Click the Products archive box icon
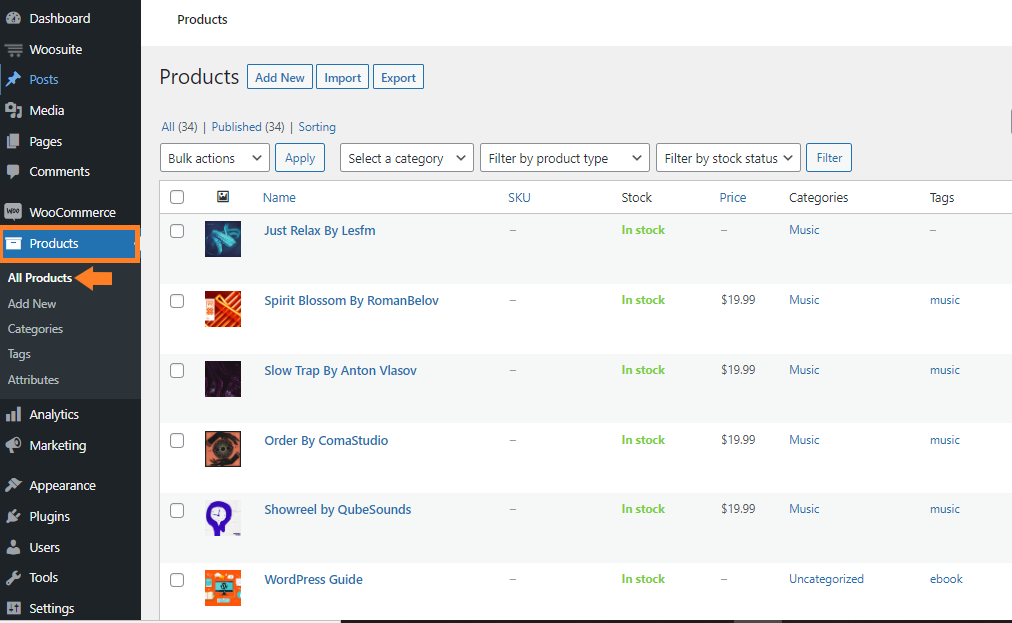The image size is (1012, 623). tap(14, 243)
